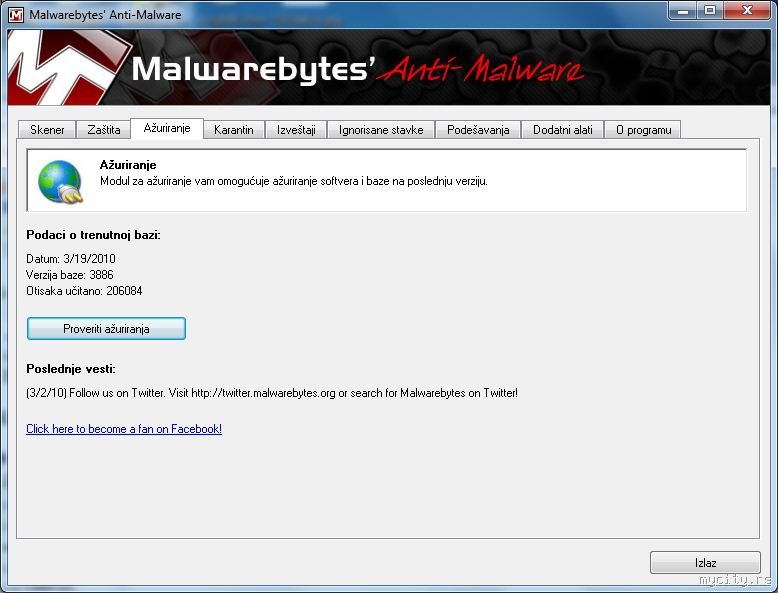
Task: Click the Malwarebytes title bar app icon
Action: [16, 15]
